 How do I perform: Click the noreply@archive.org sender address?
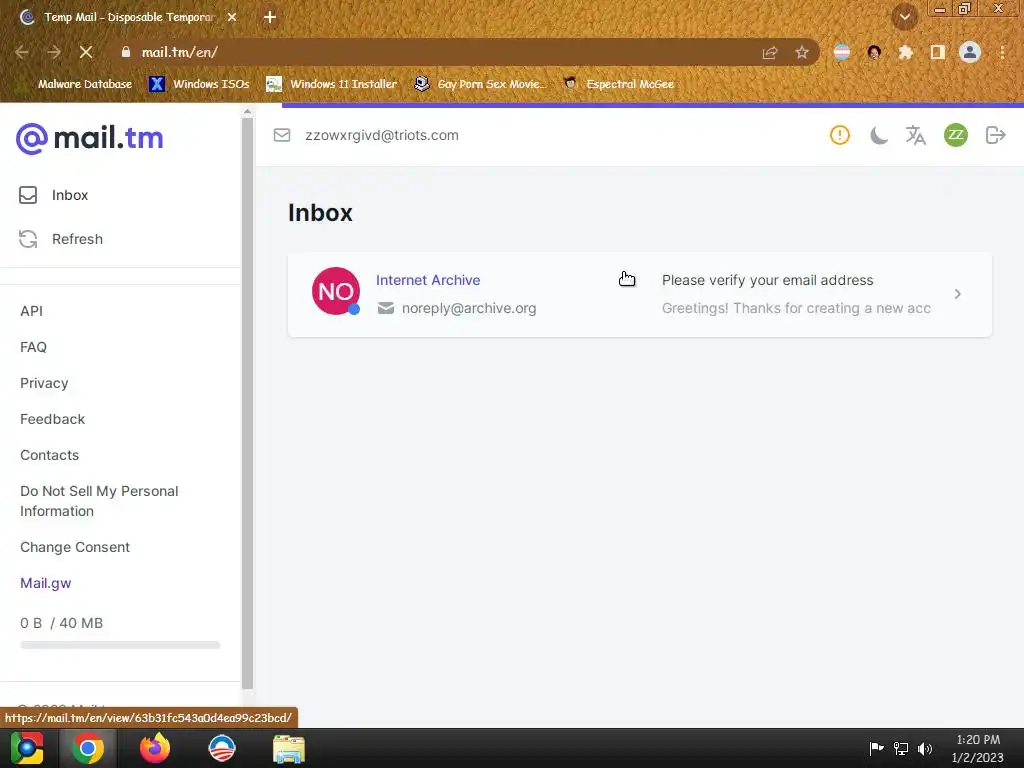click(469, 308)
